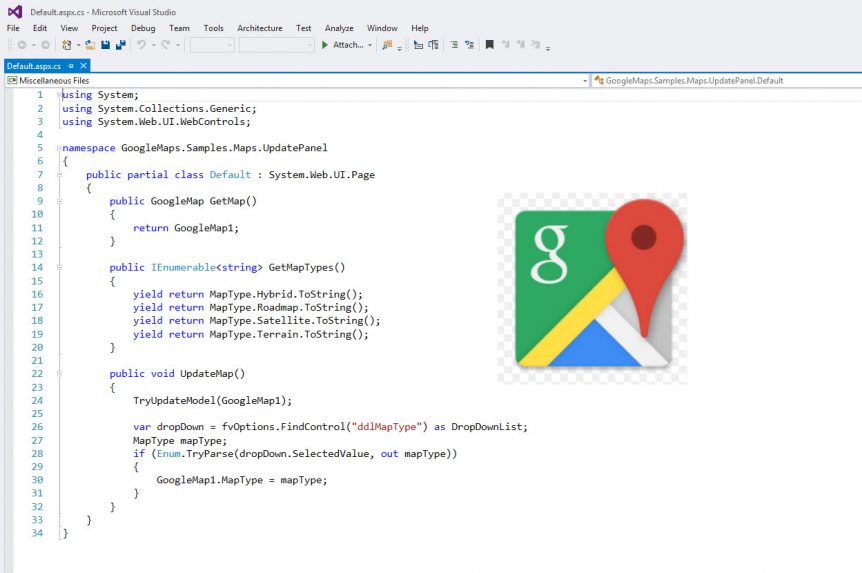Image resolution: width=862 pixels, height=573 pixels.
Task: Click the Visual Studio logo icon
Action: pos(15,11)
